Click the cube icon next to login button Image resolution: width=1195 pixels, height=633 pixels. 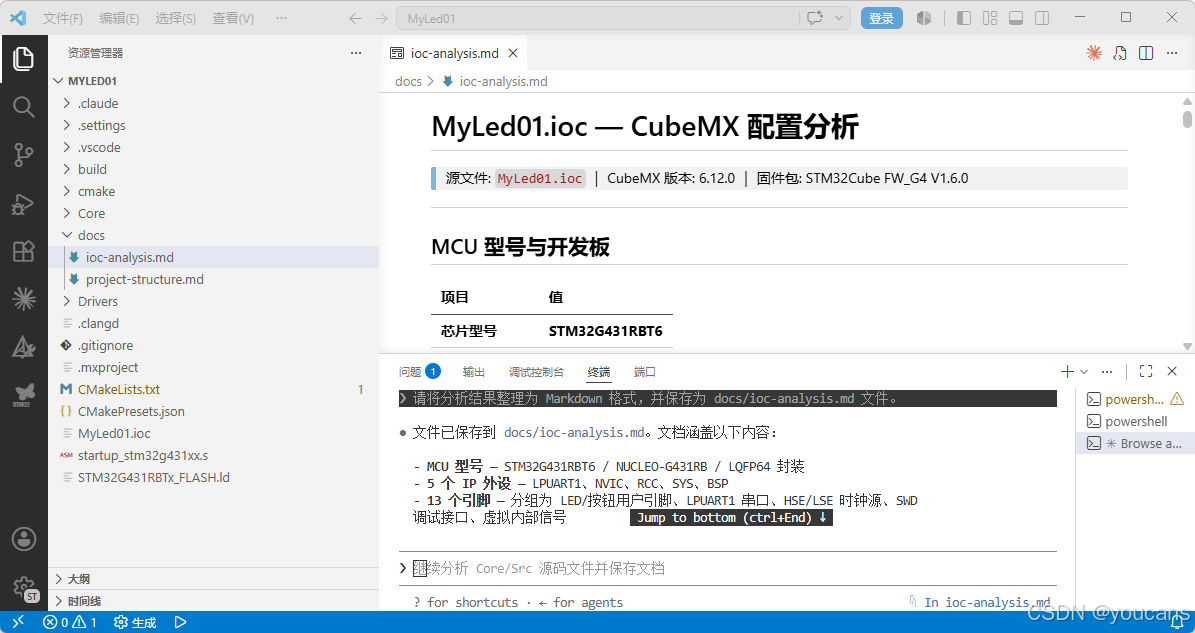click(924, 18)
